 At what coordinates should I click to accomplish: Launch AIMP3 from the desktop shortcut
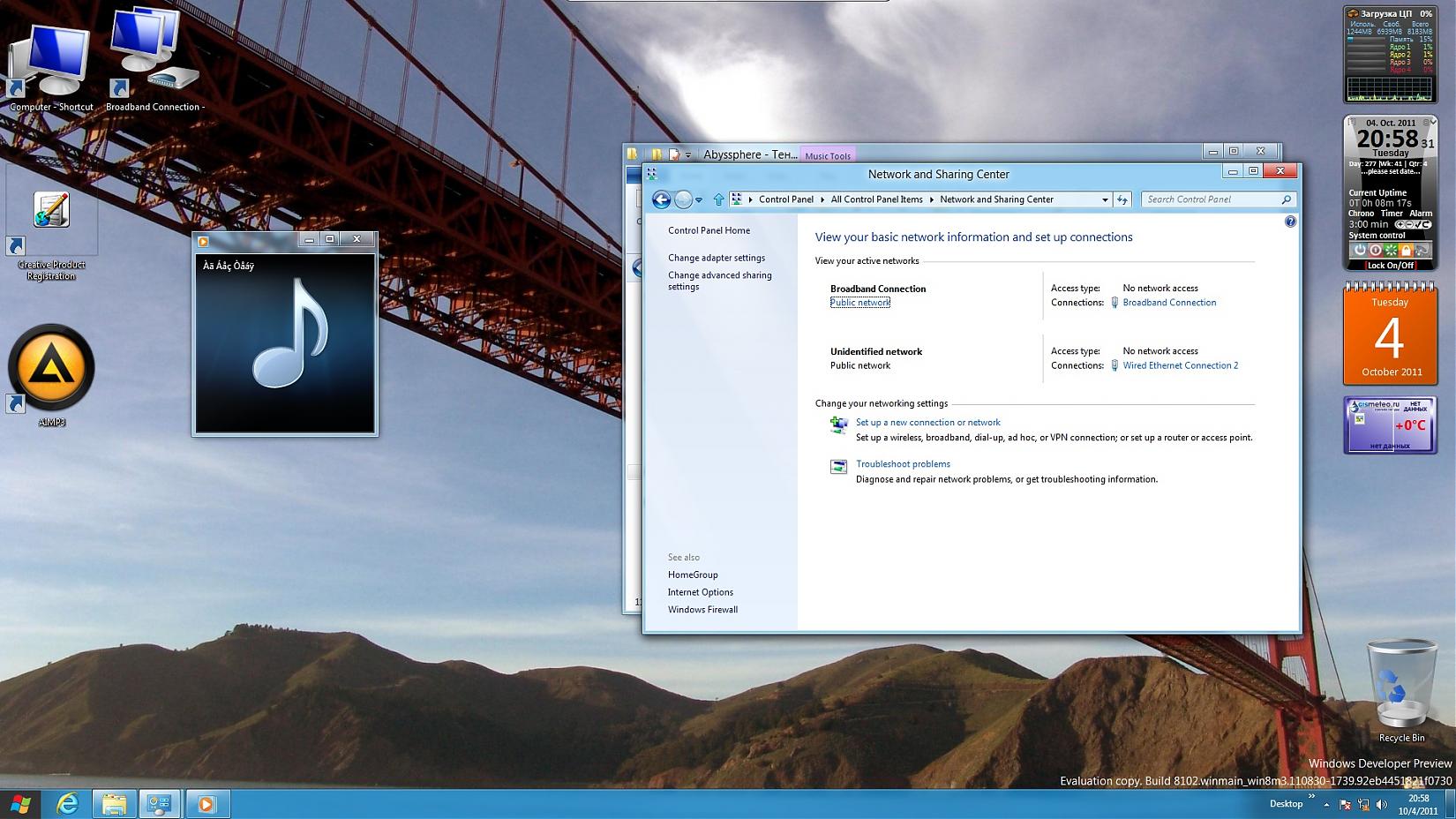pyautogui.click(x=51, y=369)
